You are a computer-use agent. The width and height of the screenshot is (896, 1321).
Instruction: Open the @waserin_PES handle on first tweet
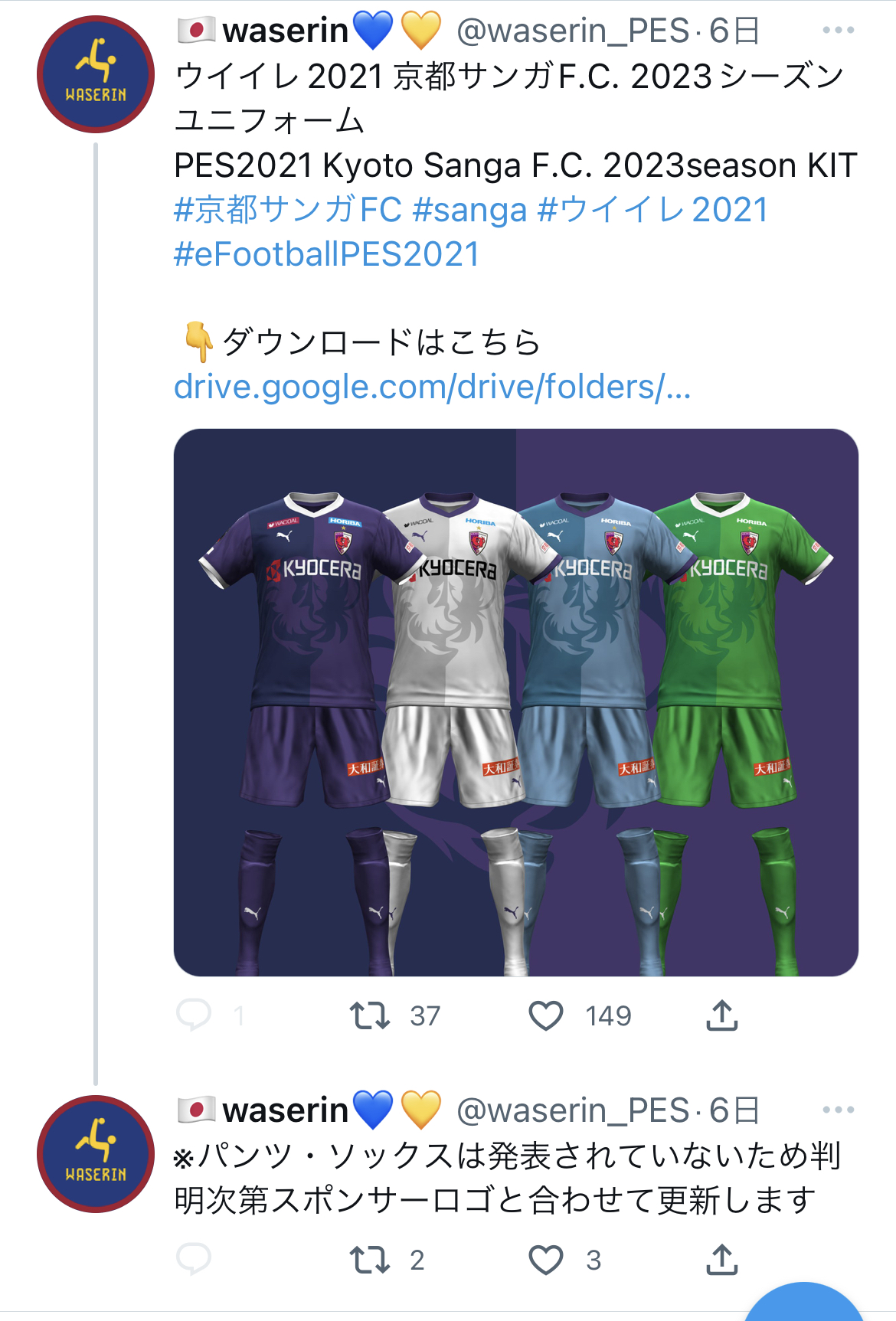[x=573, y=31]
